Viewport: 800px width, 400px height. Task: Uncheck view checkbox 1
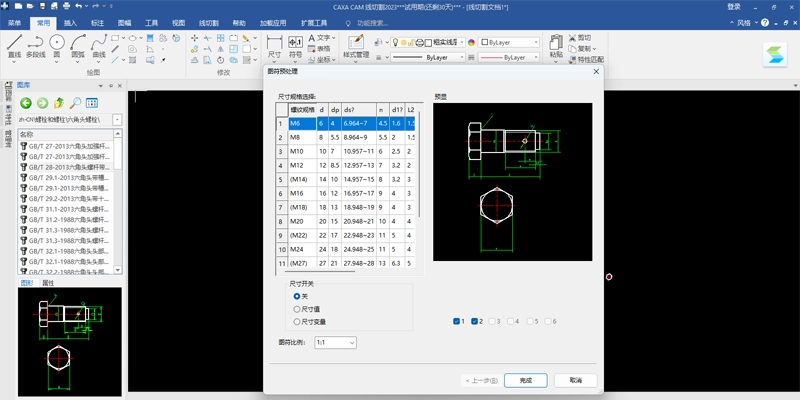pyautogui.click(x=459, y=321)
